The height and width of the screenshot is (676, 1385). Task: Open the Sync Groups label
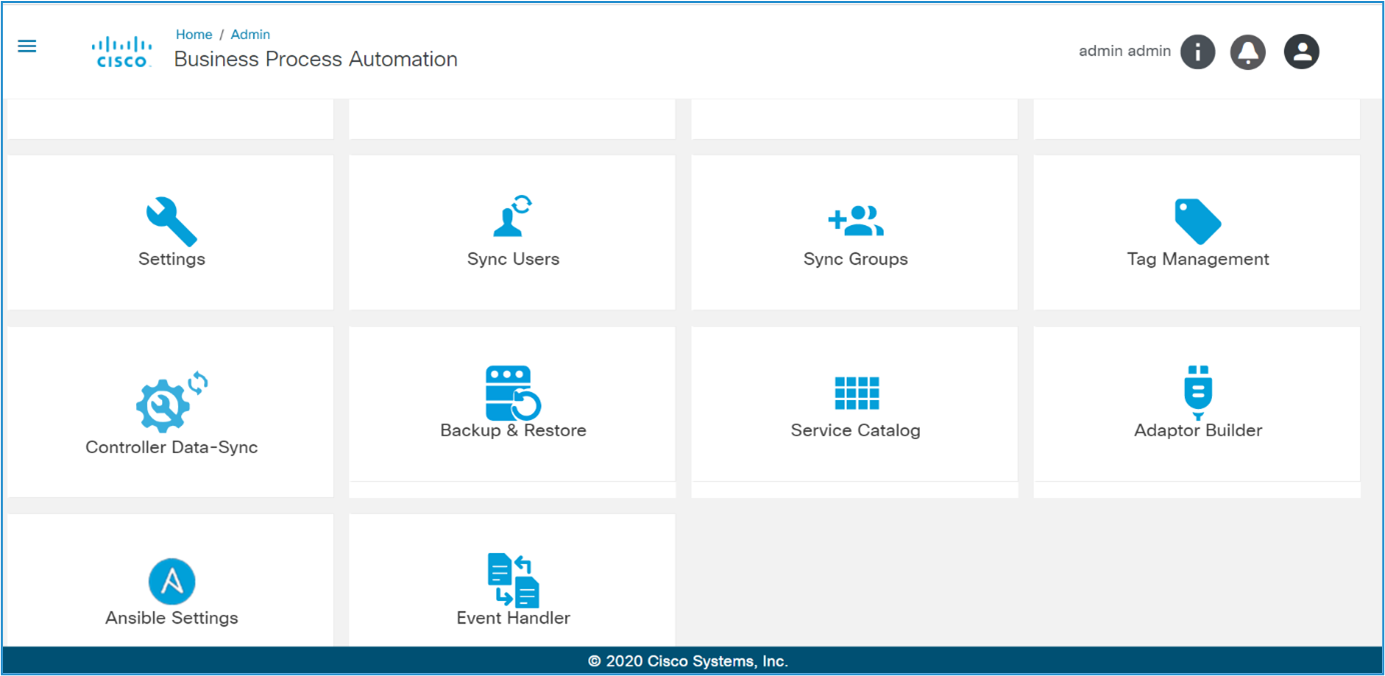(856, 259)
